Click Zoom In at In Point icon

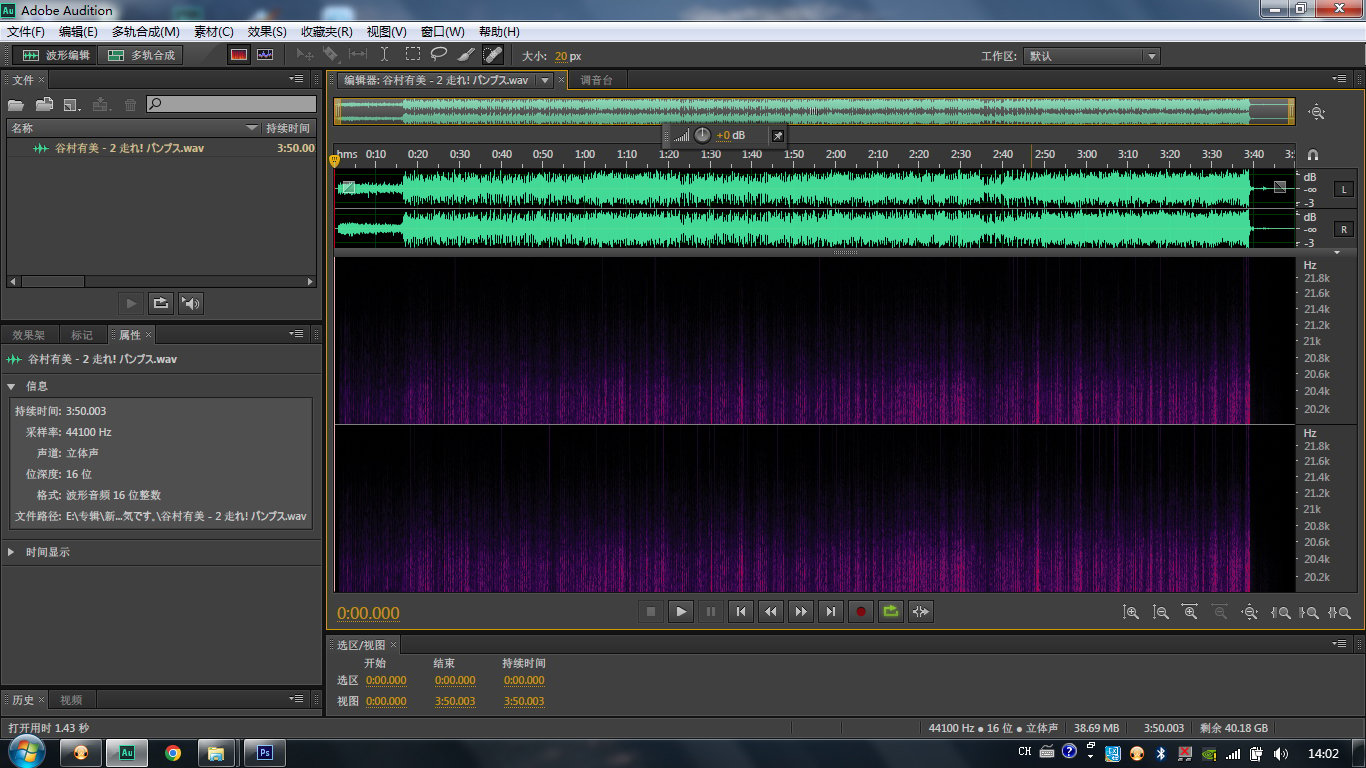pos(1280,612)
